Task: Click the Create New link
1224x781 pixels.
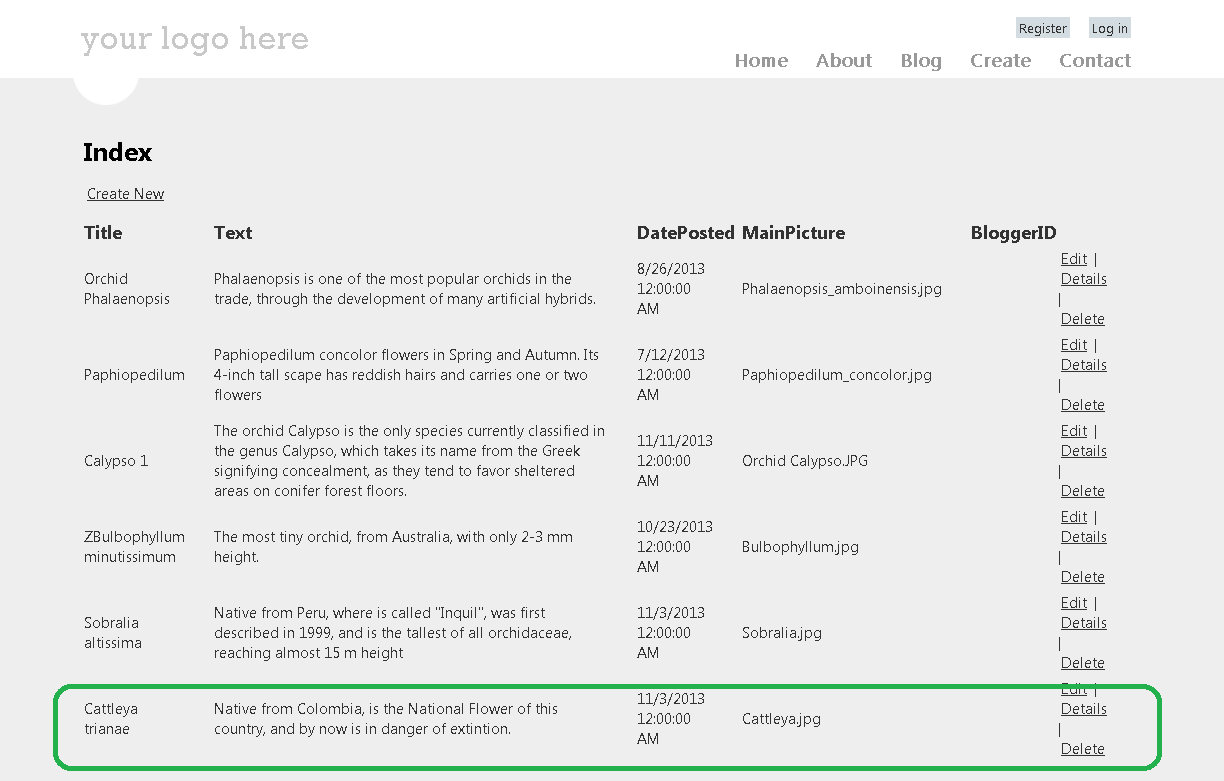Action: (x=125, y=194)
